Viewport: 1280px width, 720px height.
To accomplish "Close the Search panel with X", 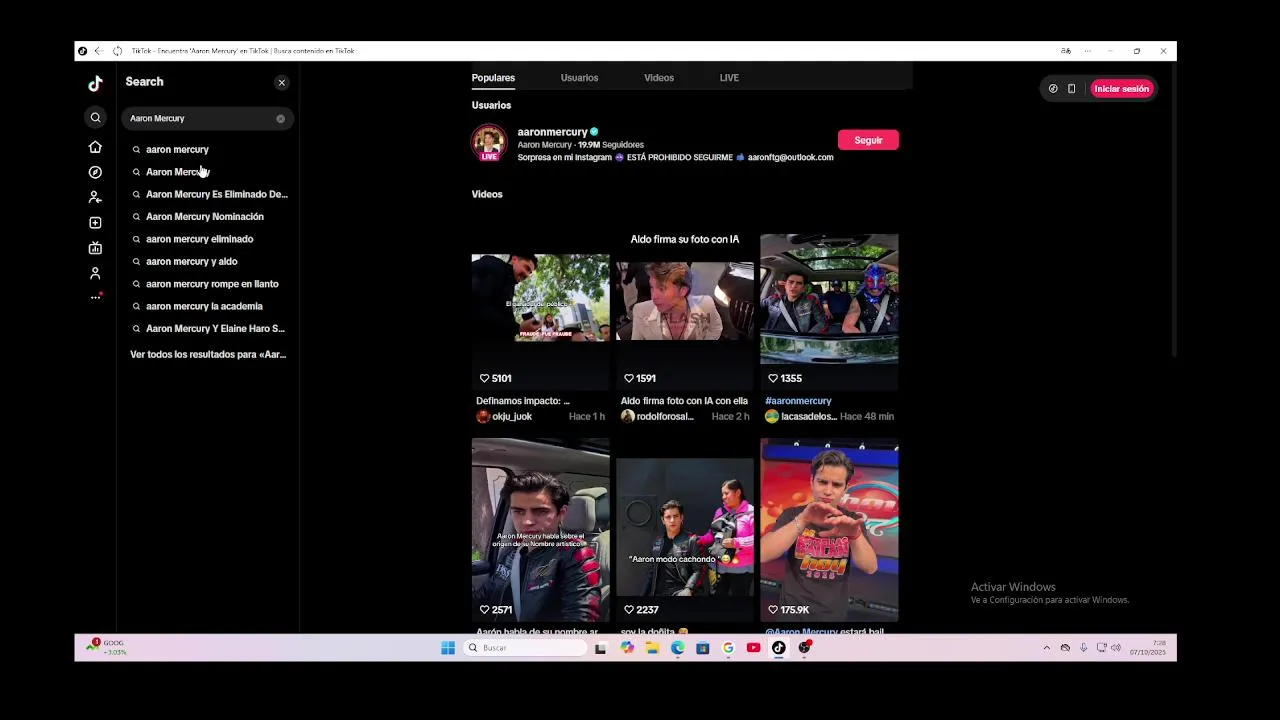I will coord(281,82).
